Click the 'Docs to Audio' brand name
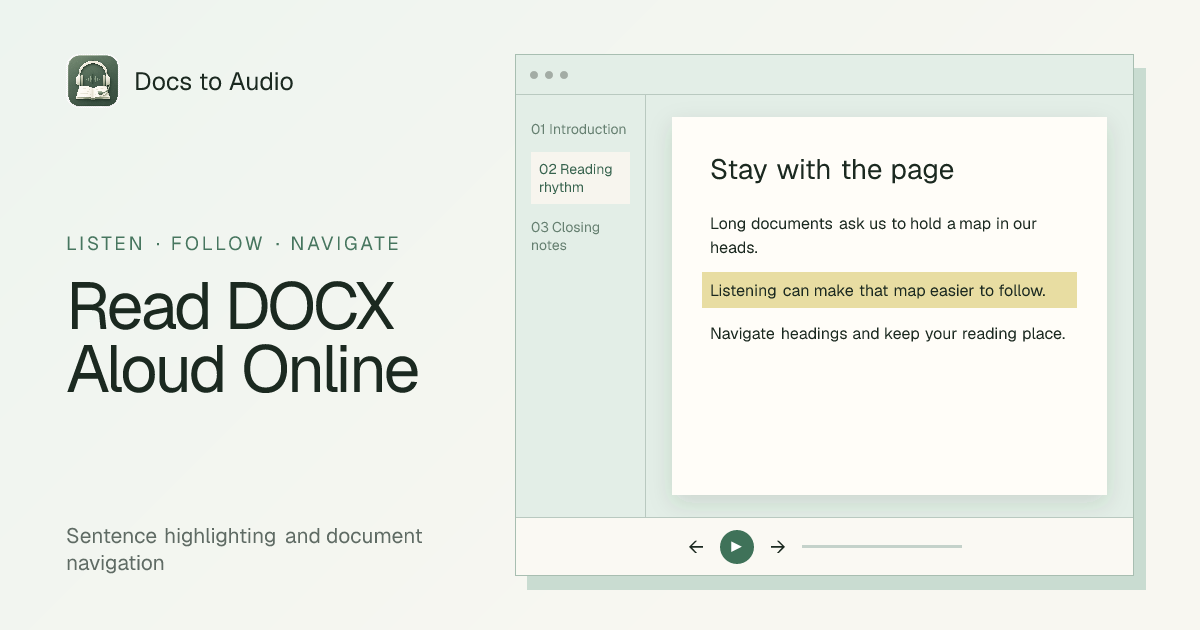The height and width of the screenshot is (630, 1200). pos(214,82)
